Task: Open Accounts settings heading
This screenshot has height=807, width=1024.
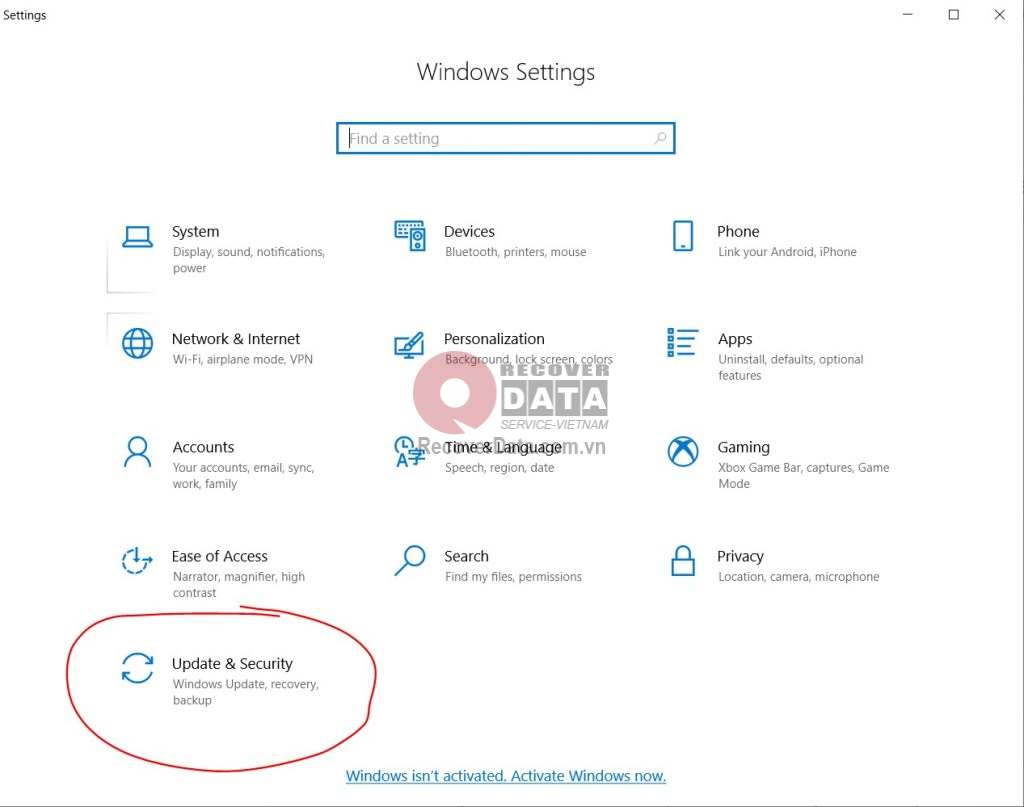Action: pos(203,447)
